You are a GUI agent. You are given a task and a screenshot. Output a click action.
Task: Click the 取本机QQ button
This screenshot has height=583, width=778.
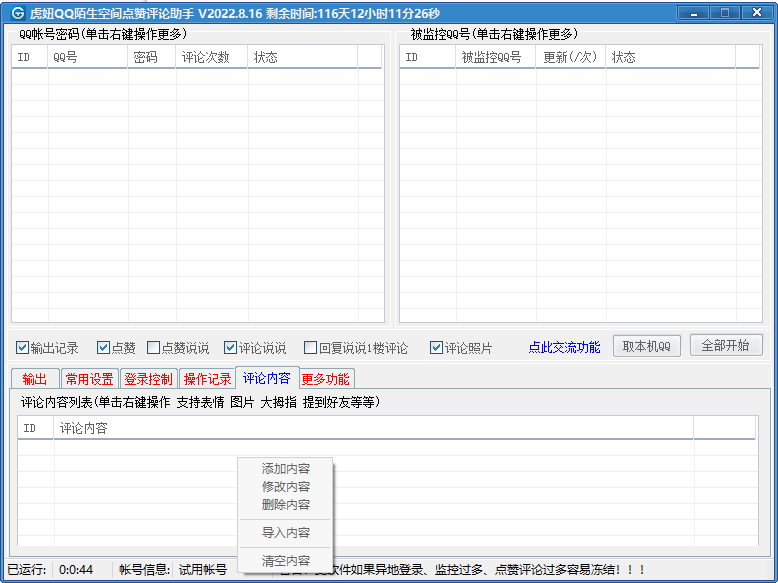coord(647,346)
